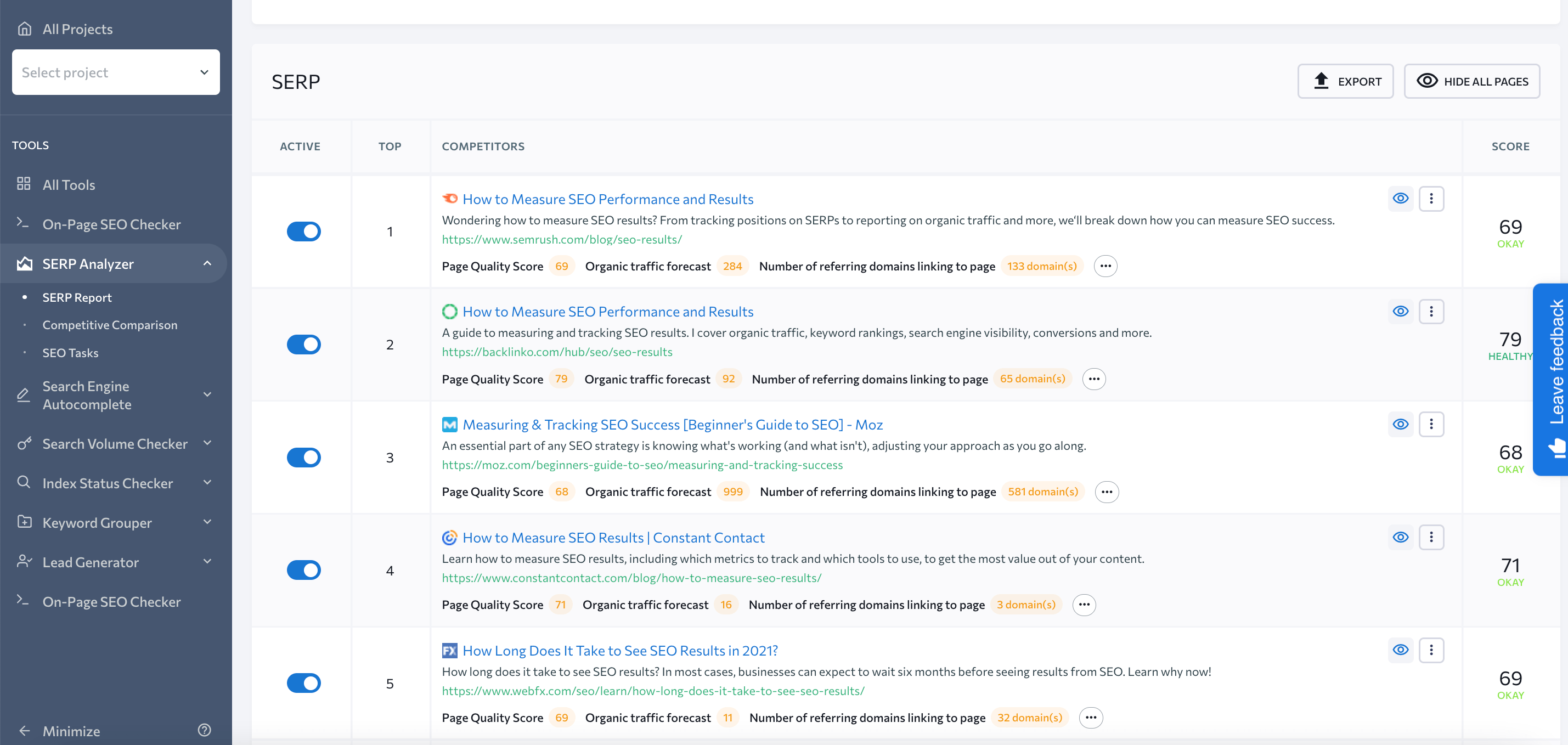
Task: Open Measuring & Tracking SEO Success Moz title
Action: coord(673,424)
